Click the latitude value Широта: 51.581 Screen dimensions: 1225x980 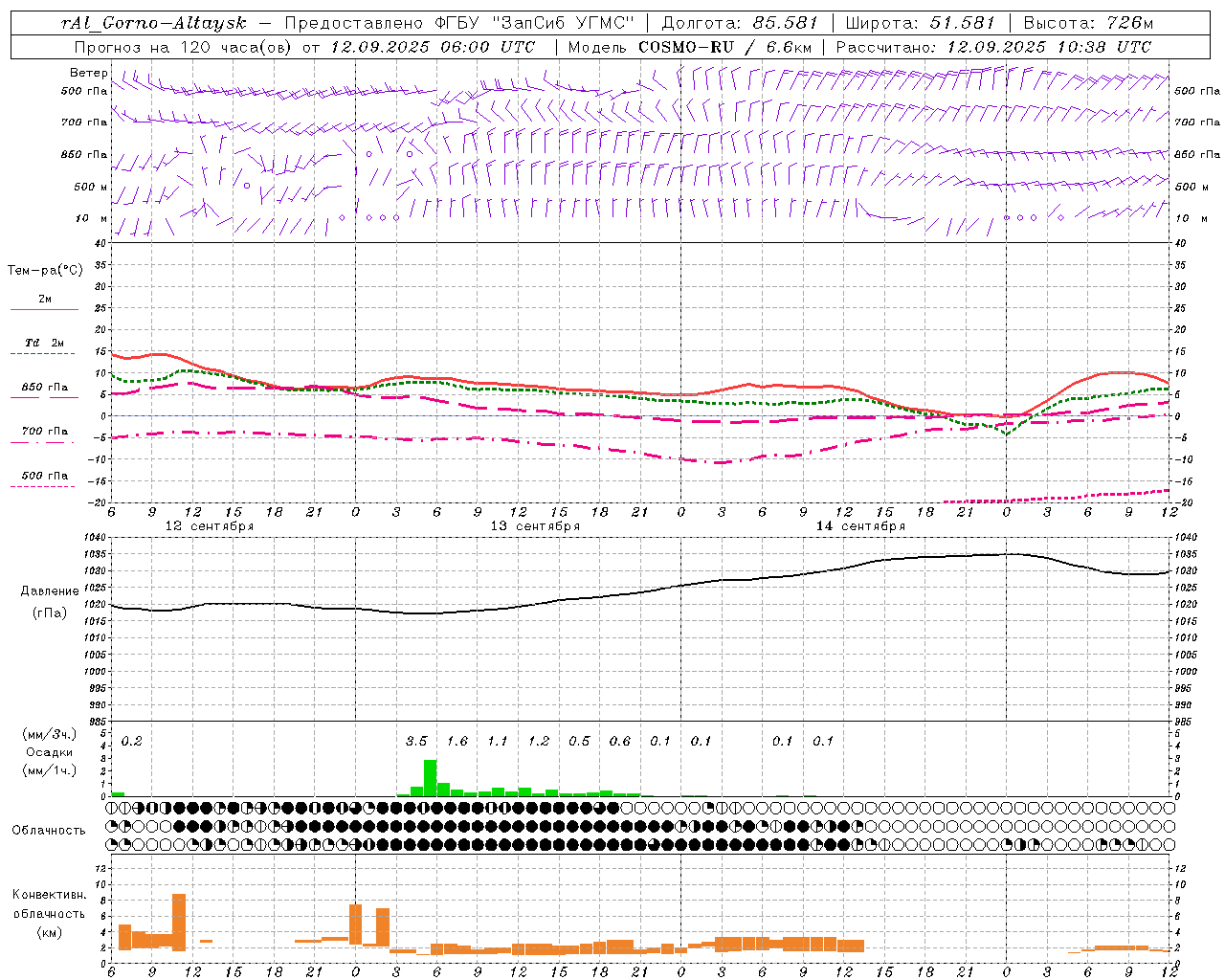coord(920,23)
